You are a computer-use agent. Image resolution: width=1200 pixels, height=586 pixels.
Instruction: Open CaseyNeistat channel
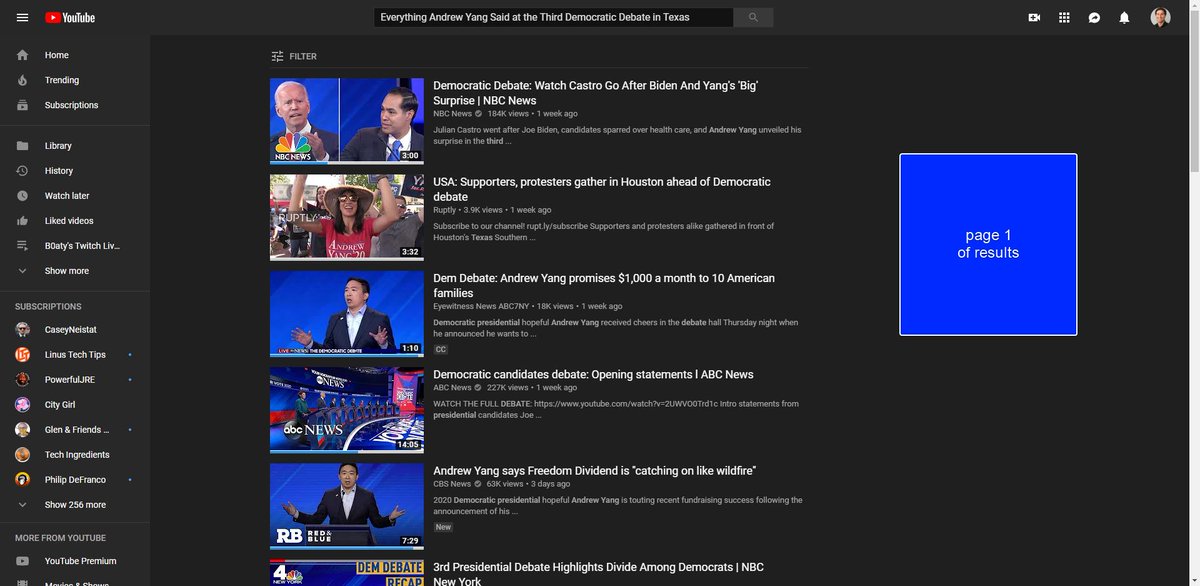75,330
